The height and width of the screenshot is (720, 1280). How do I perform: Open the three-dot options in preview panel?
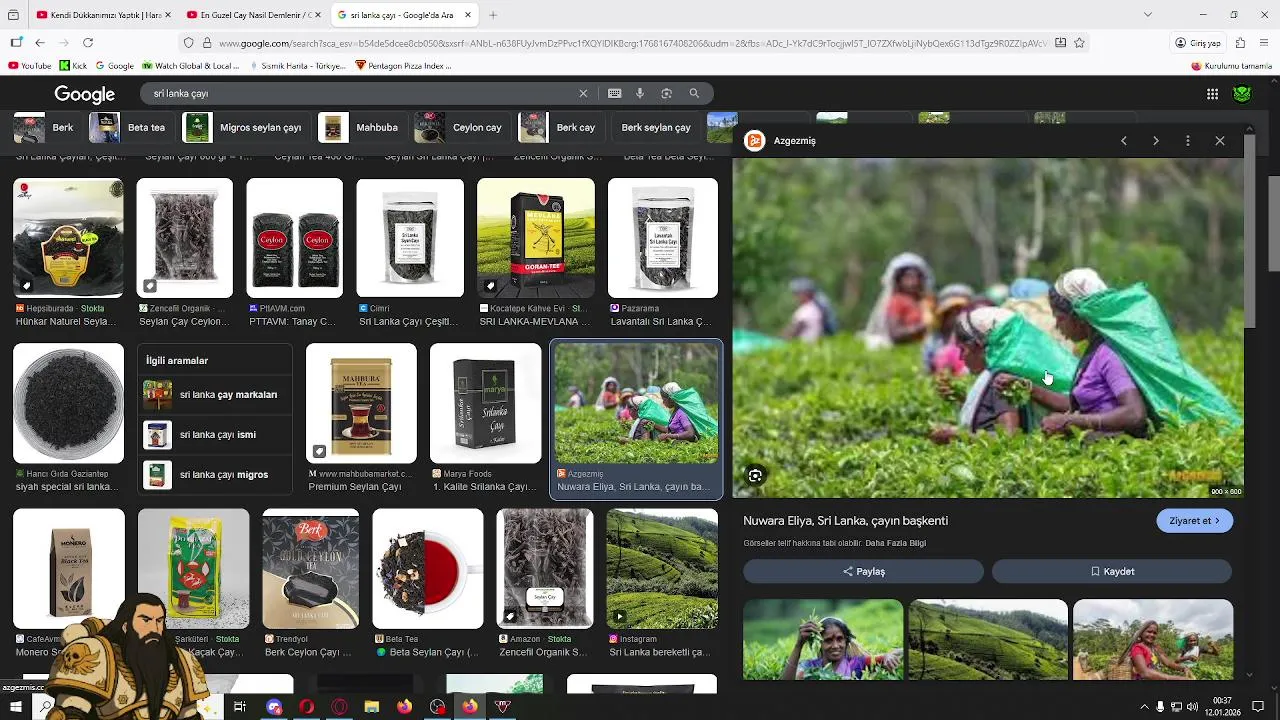(1188, 141)
